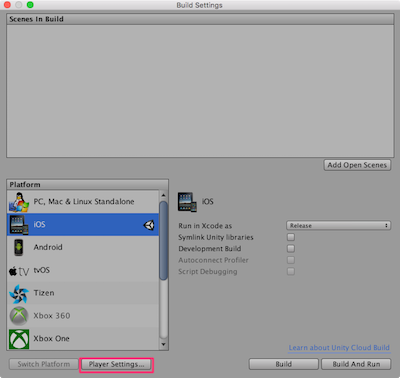The image size is (400, 378).
Task: Click platform list scroll up arrow
Action: click(x=163, y=195)
